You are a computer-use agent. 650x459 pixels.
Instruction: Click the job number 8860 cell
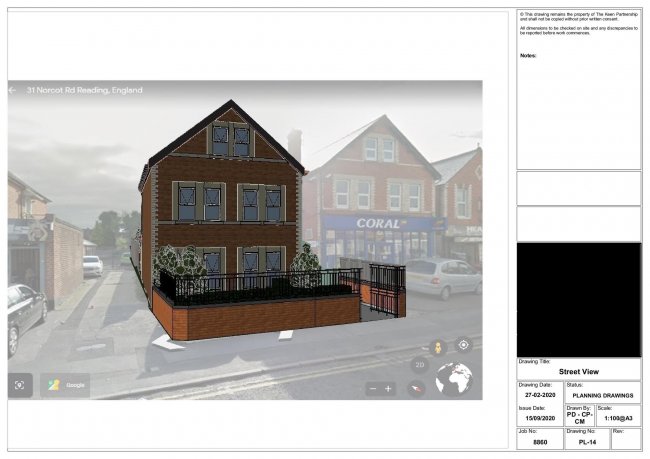click(540, 441)
